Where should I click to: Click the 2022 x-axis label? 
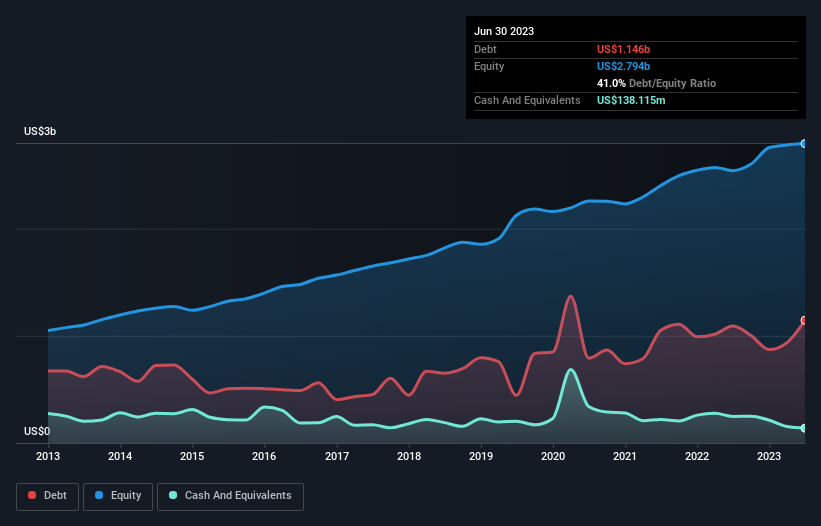(697, 456)
